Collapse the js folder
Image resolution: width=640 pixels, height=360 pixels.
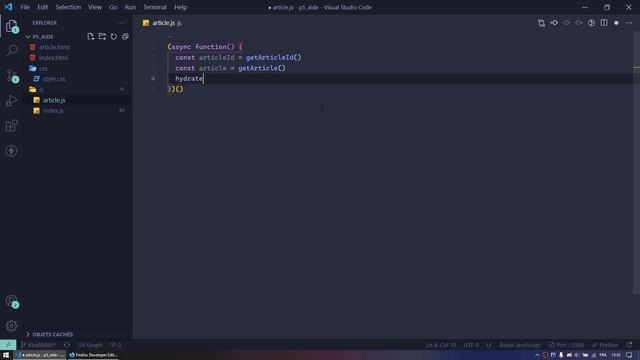pos(78,89)
